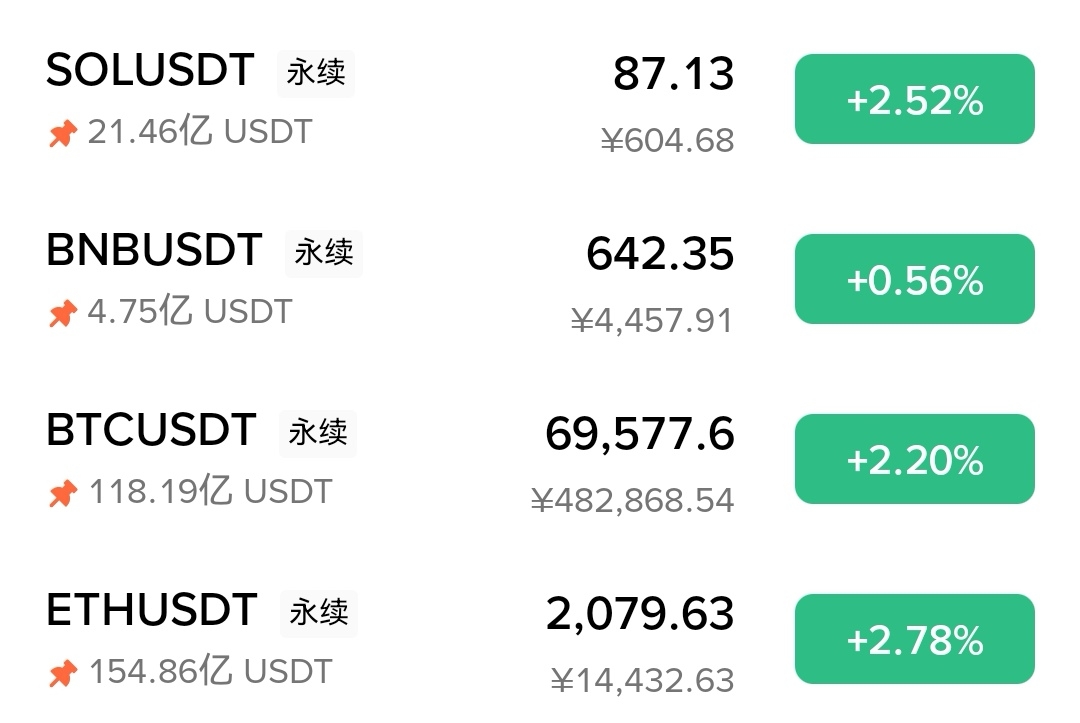This screenshot has height=723, width=1080.
Task: Select the BTCUSDT price 69,577.6
Action: [640, 434]
